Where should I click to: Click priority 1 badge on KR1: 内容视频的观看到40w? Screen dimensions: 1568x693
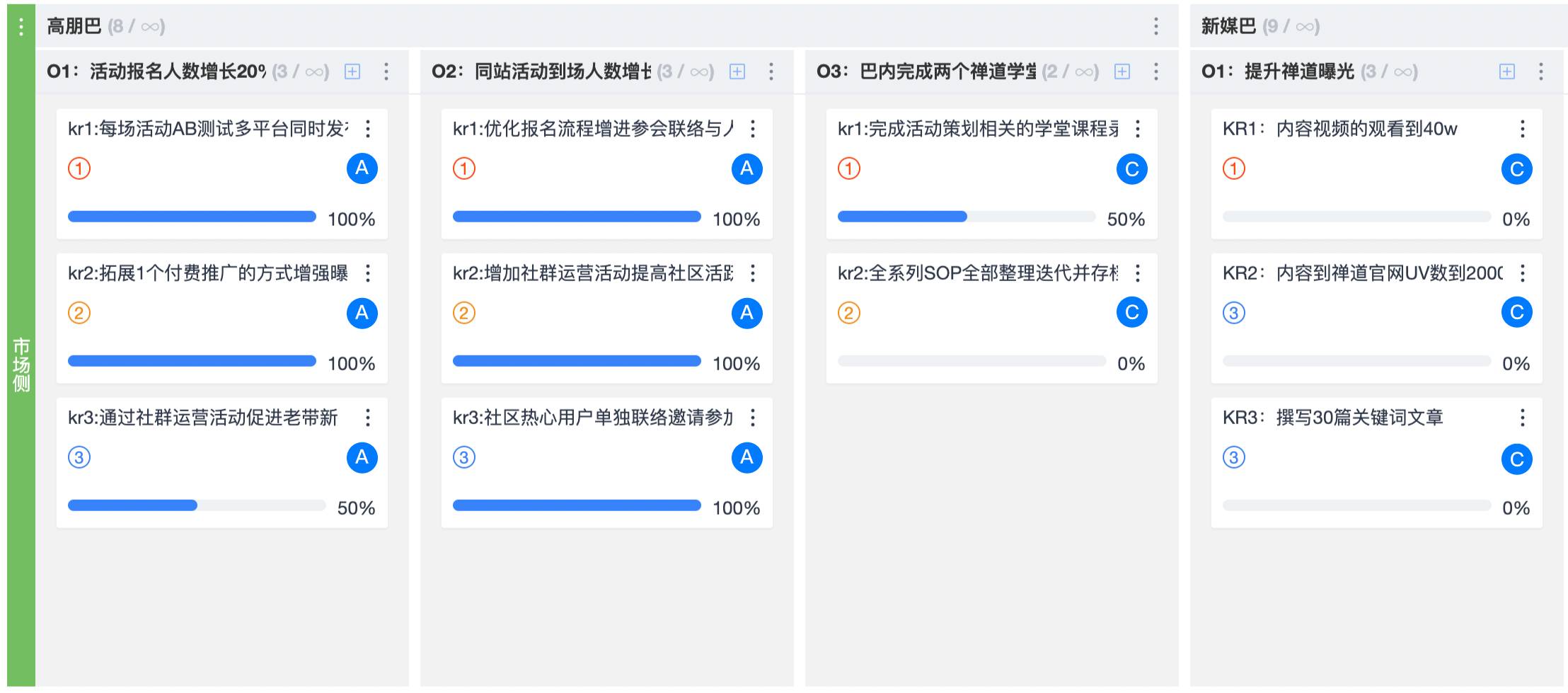point(1234,168)
